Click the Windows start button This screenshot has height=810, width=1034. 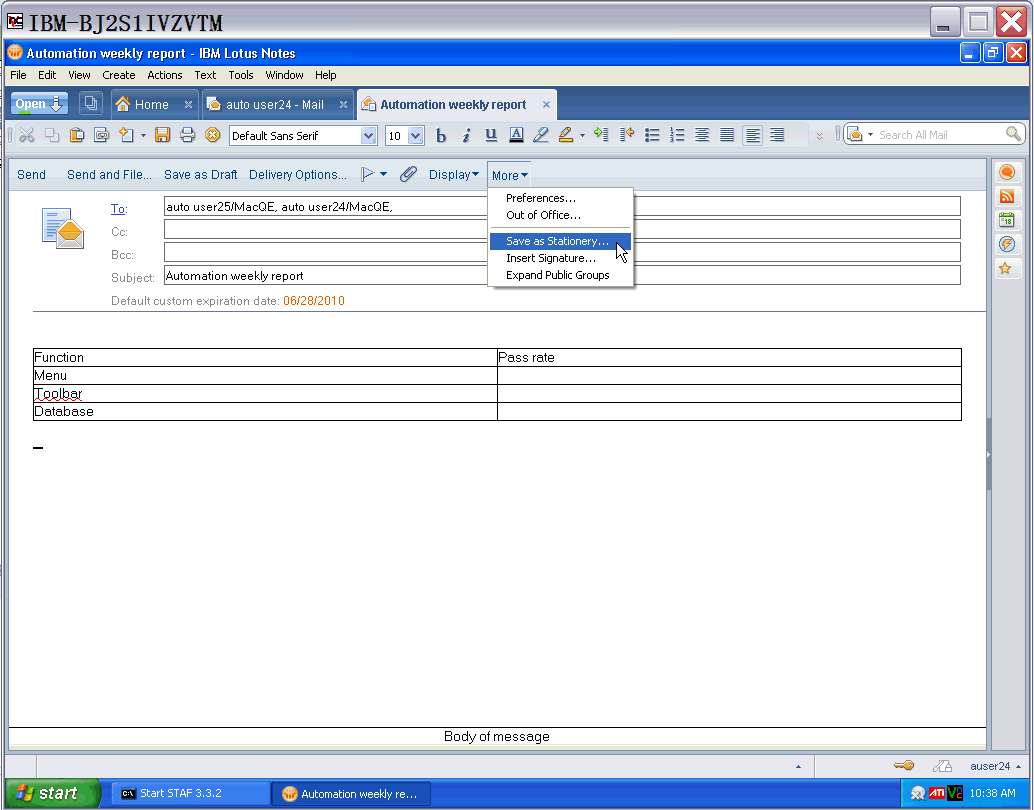coord(53,793)
